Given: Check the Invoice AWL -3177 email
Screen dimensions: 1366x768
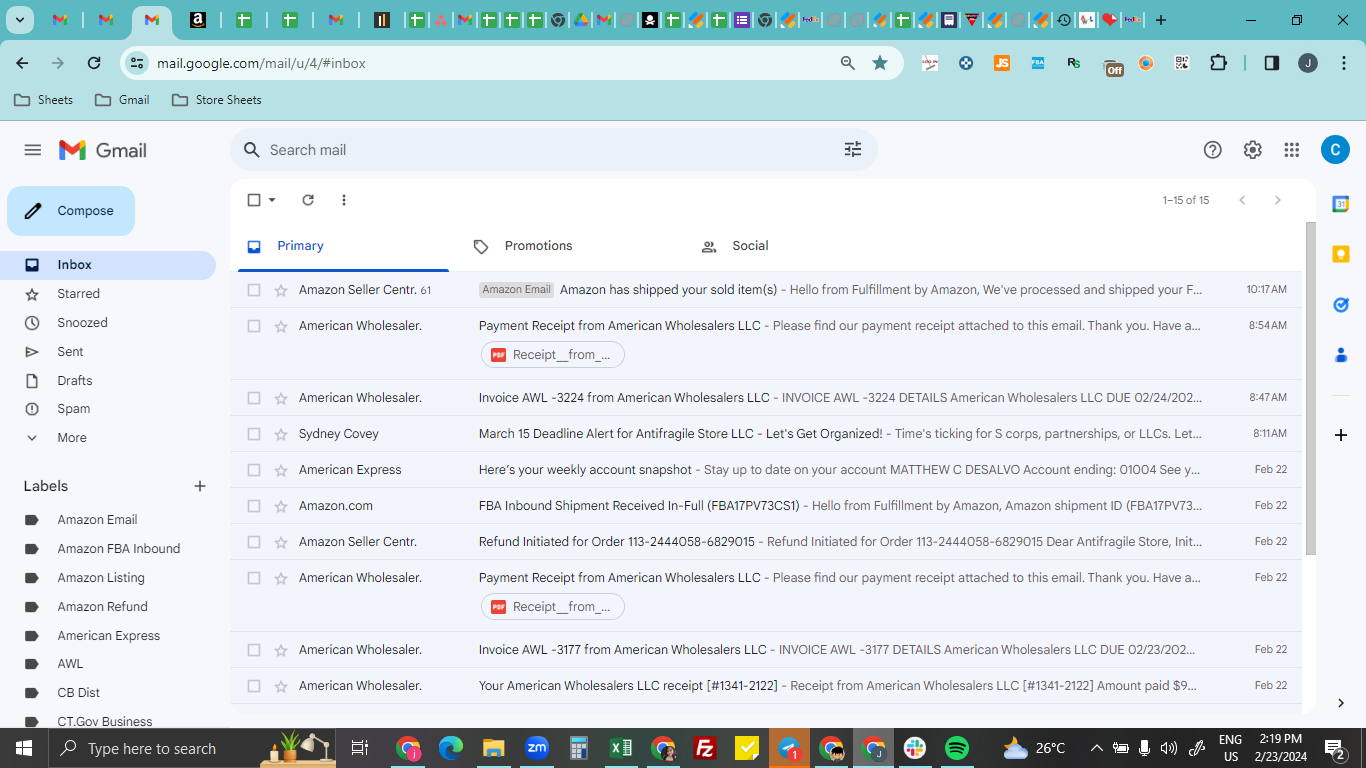Looking at the screenshot, I should click(x=254, y=650).
